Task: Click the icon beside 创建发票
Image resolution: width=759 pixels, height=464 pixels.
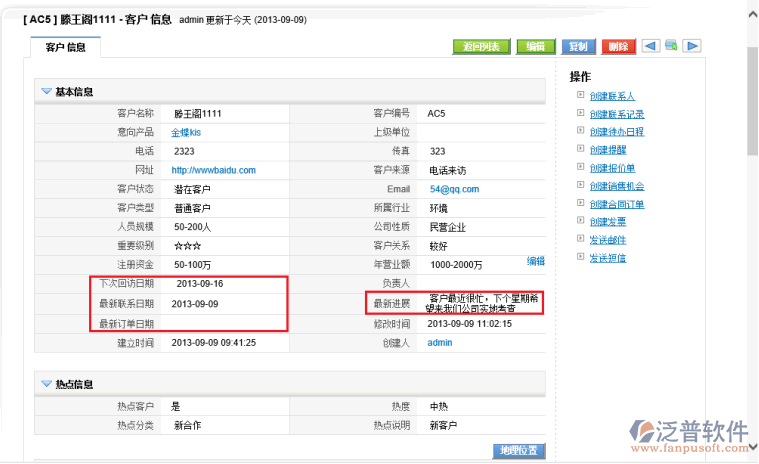Action: (x=580, y=222)
